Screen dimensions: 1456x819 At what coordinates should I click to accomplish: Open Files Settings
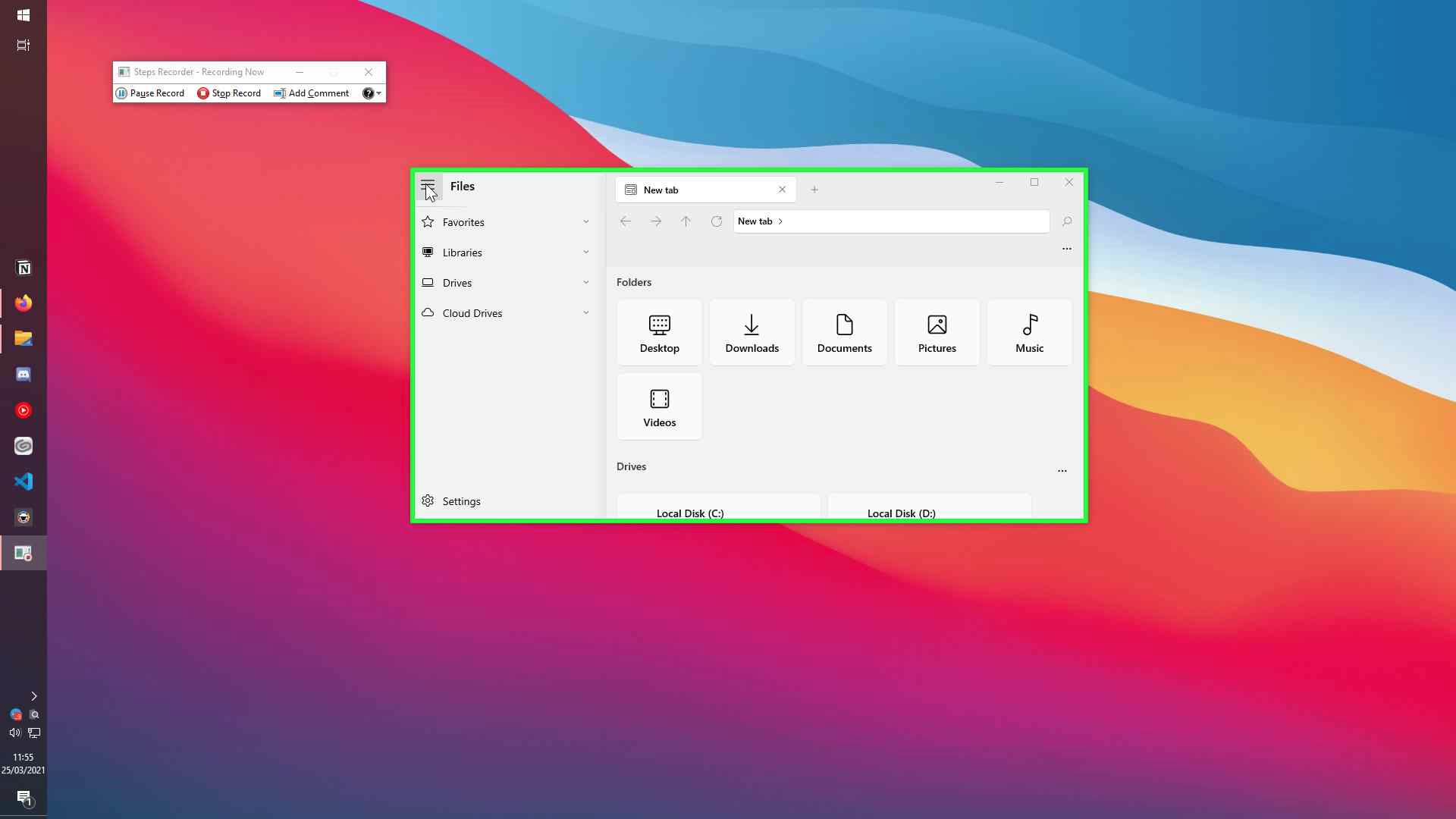(x=461, y=500)
